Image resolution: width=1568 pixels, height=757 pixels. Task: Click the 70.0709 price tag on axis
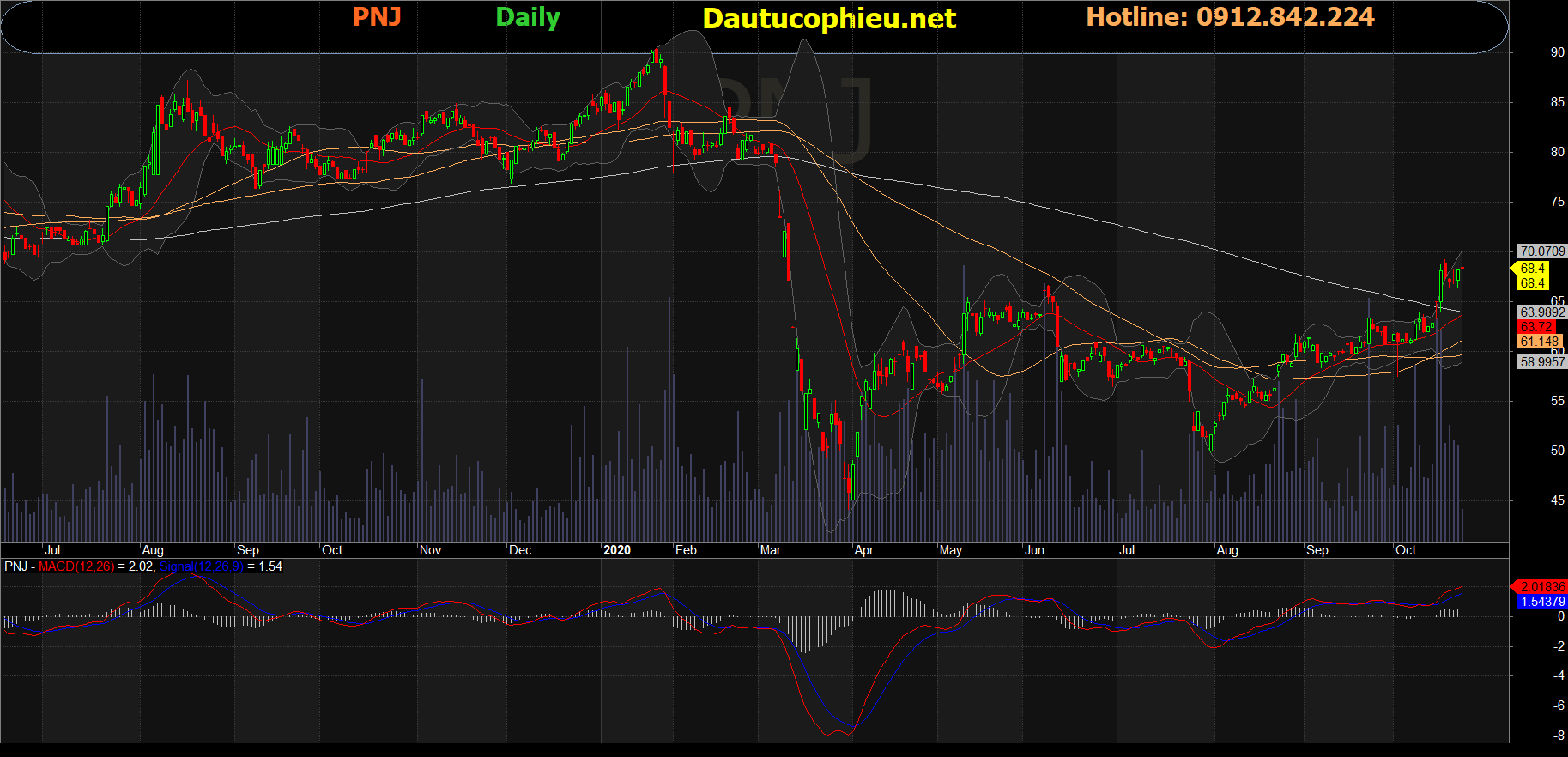(x=1541, y=251)
